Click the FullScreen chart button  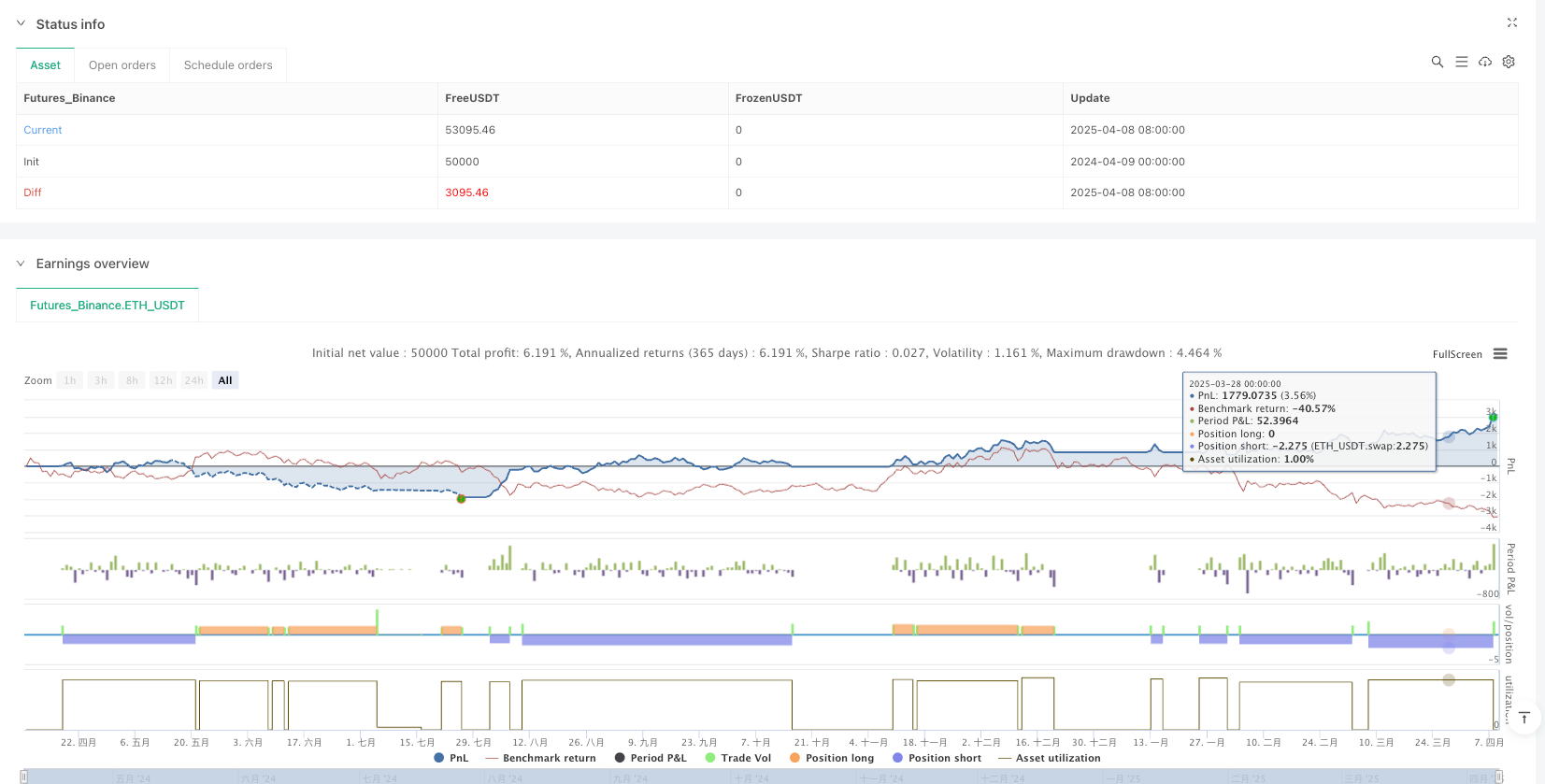(x=1457, y=354)
